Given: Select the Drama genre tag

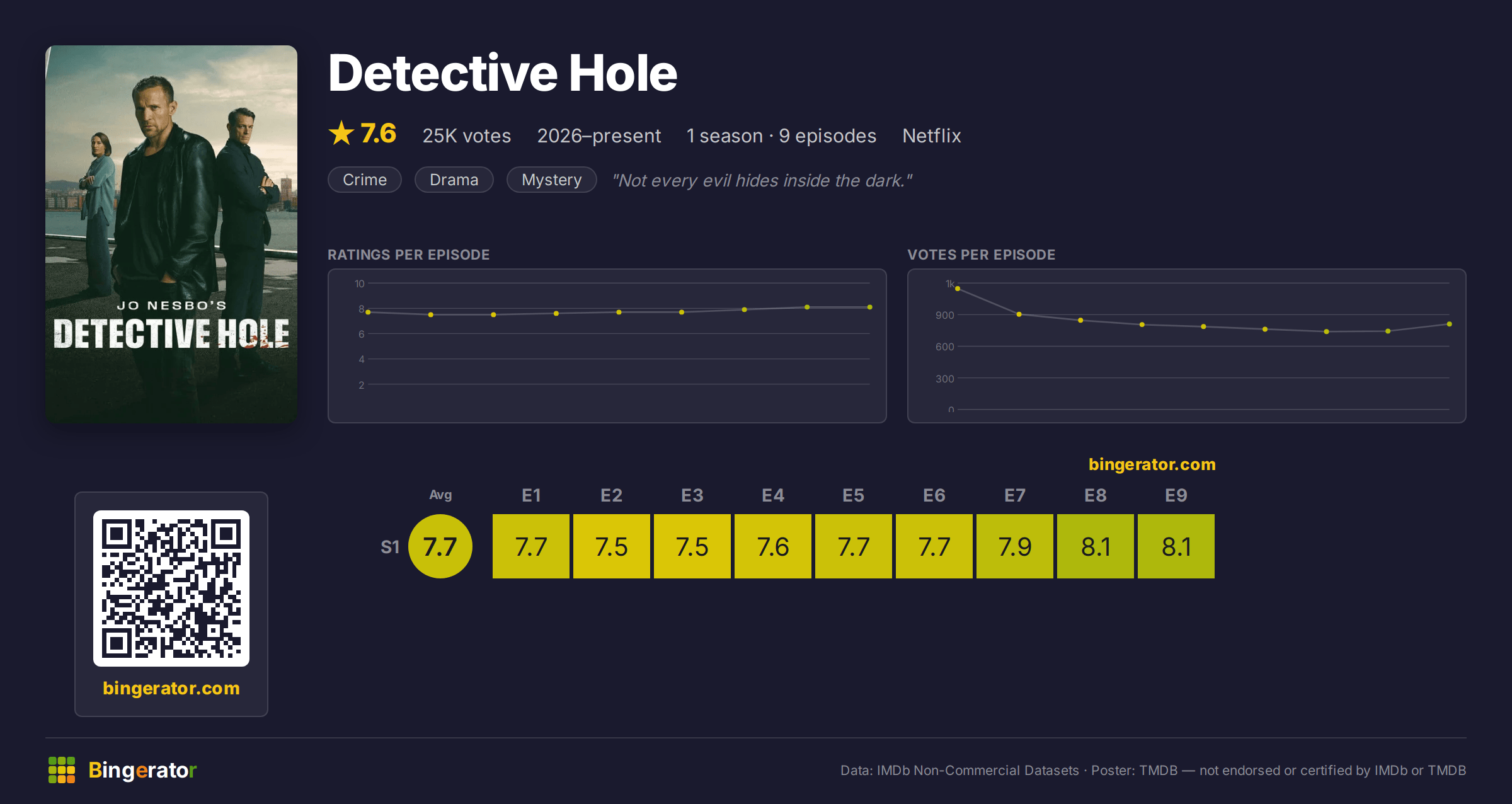Looking at the screenshot, I should (x=454, y=180).
